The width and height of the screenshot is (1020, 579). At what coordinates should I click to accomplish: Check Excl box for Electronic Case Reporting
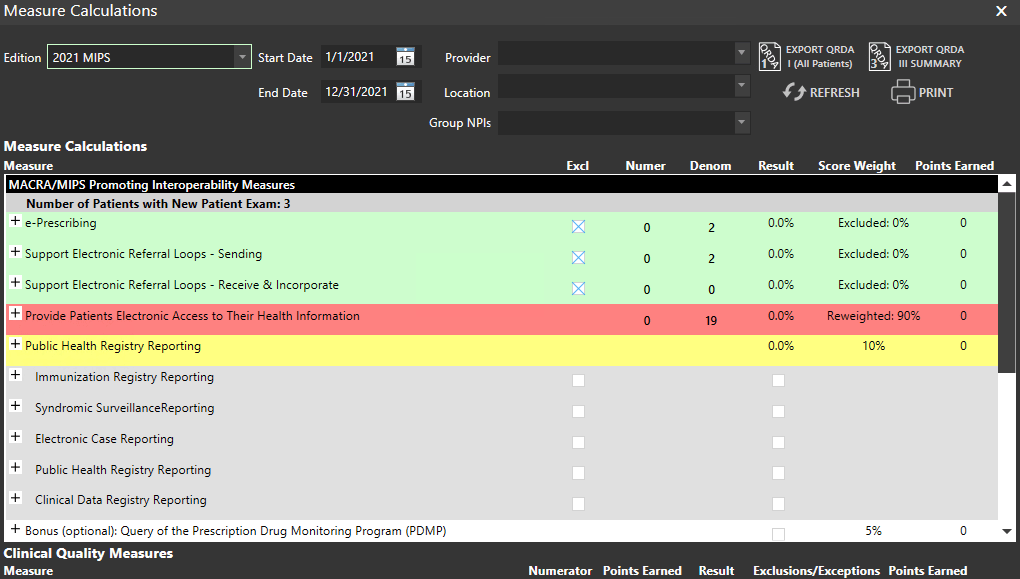(578, 442)
